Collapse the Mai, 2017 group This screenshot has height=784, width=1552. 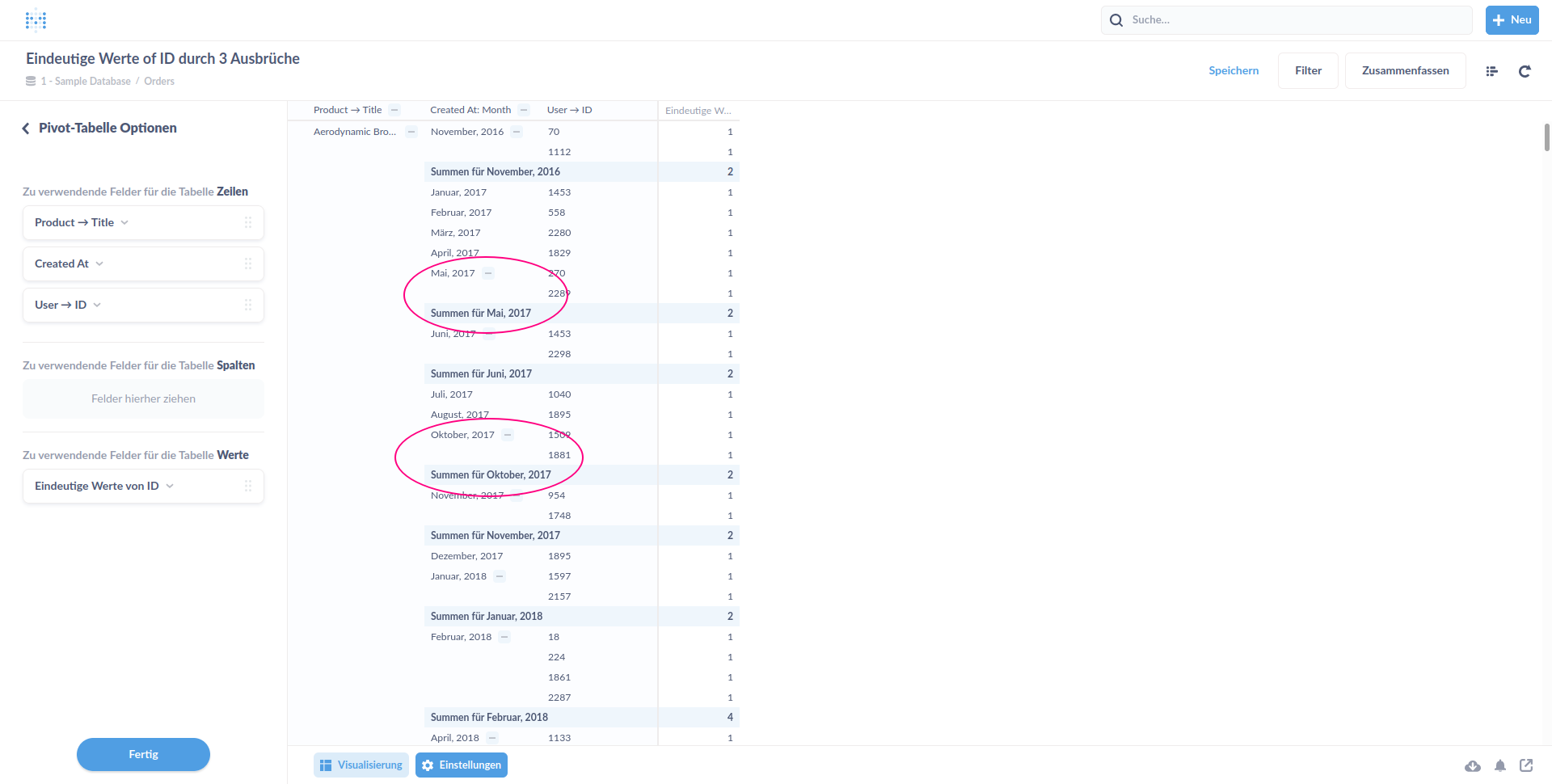pyautogui.click(x=488, y=273)
